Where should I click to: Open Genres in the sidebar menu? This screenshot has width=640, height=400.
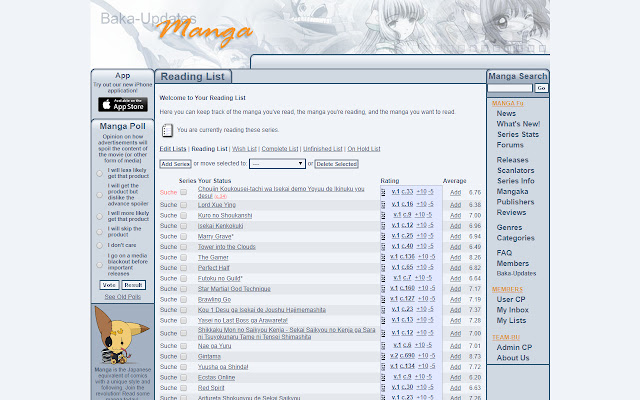[x=509, y=227]
